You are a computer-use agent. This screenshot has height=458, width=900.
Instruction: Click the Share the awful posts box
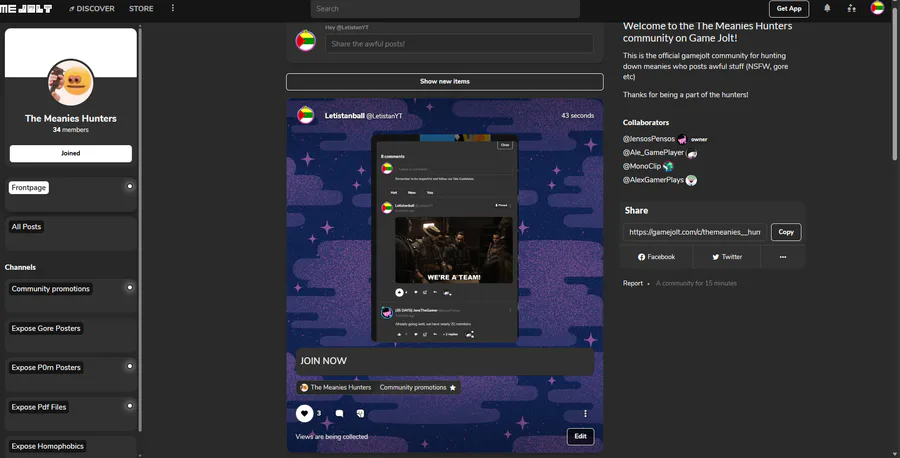tap(459, 44)
